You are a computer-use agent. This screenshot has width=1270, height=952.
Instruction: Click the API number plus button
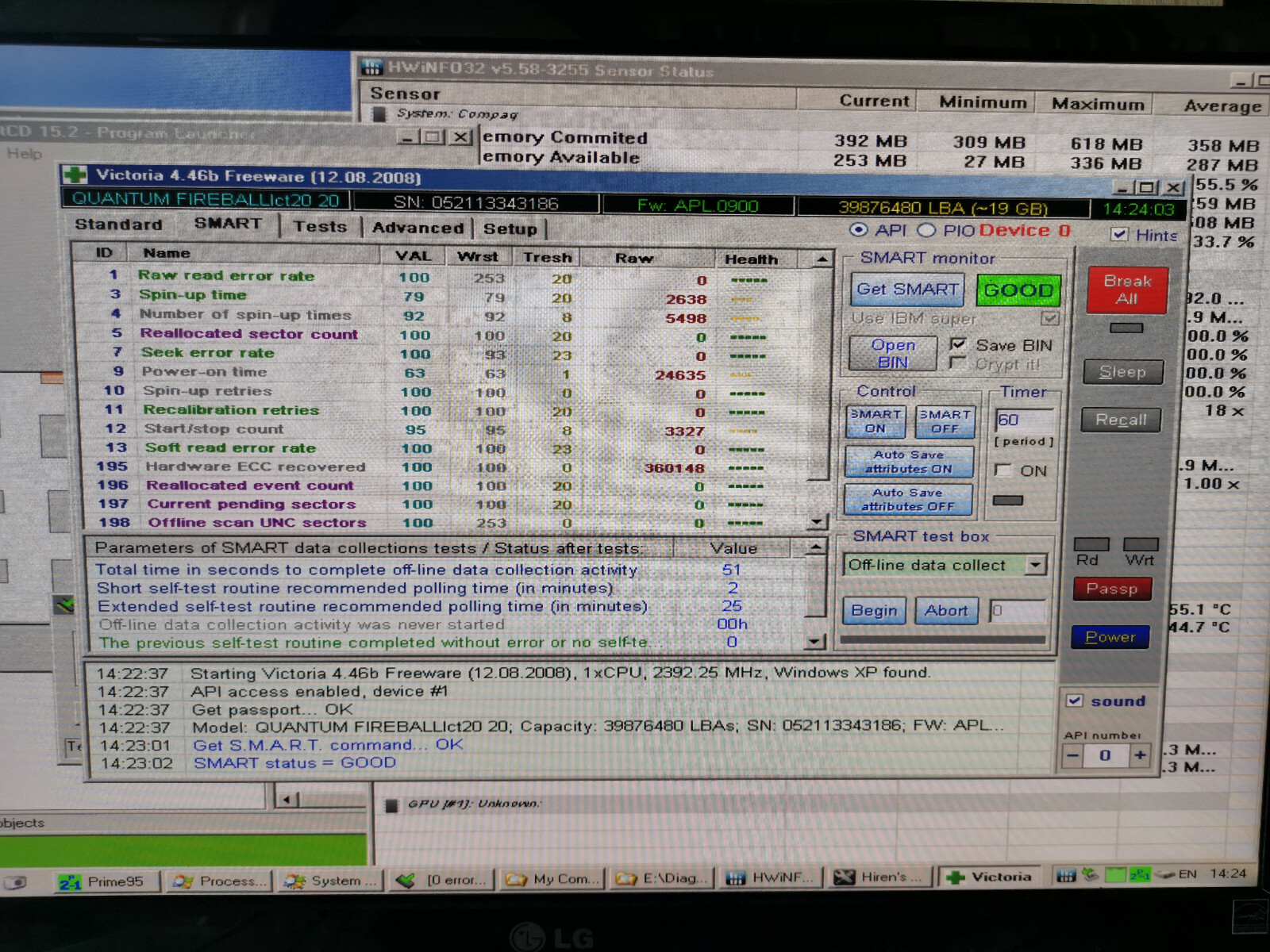coord(1140,755)
